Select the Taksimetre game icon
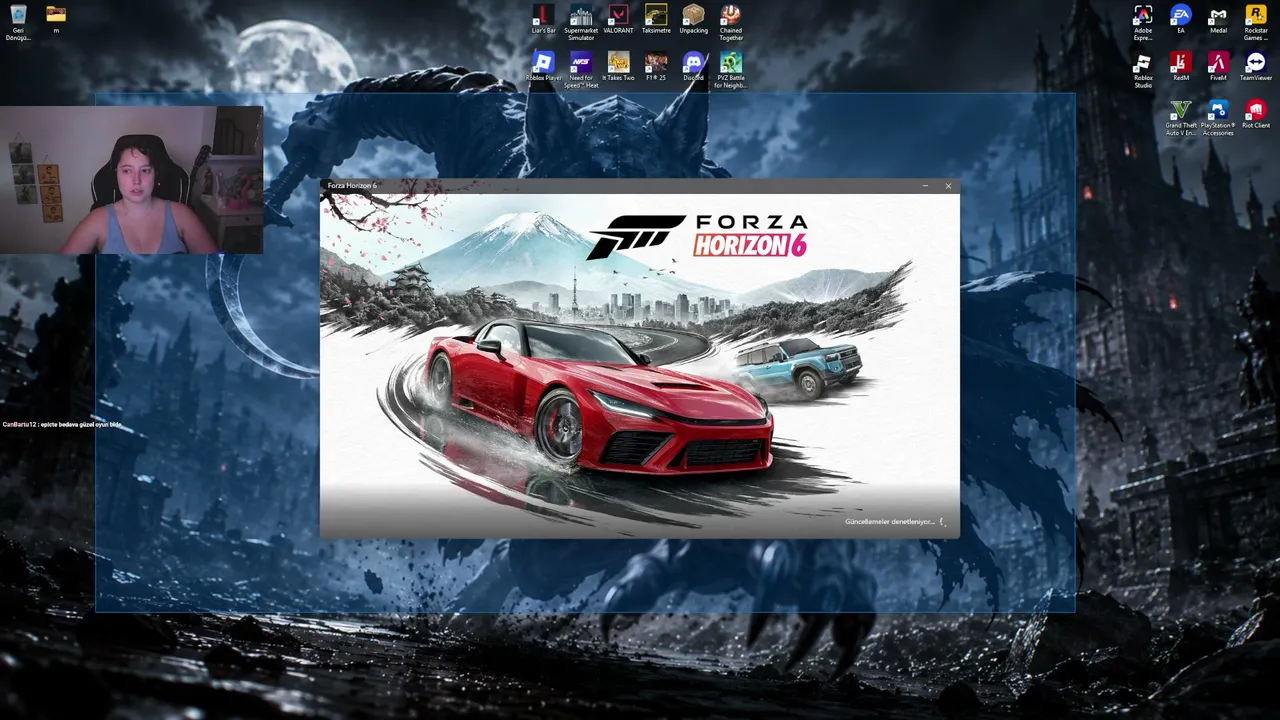This screenshot has width=1280, height=720. [656, 19]
